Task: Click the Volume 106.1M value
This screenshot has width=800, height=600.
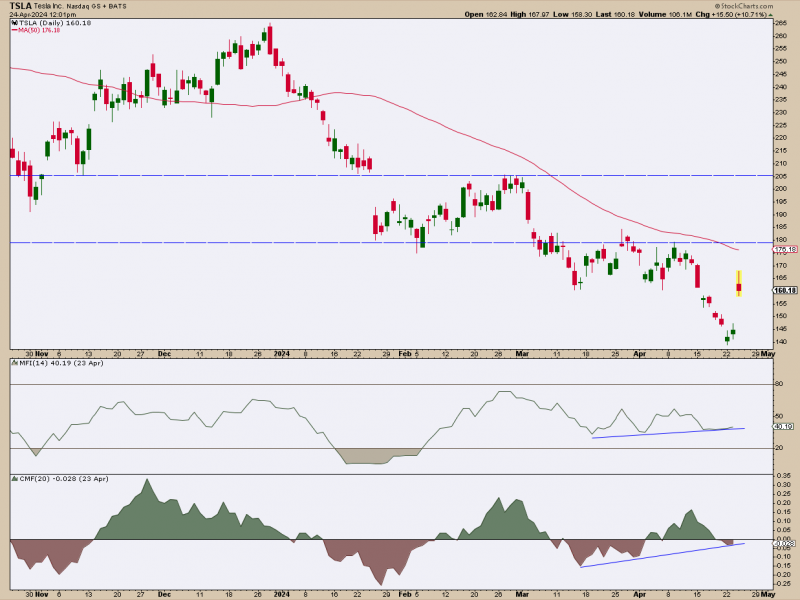Action: (665, 15)
